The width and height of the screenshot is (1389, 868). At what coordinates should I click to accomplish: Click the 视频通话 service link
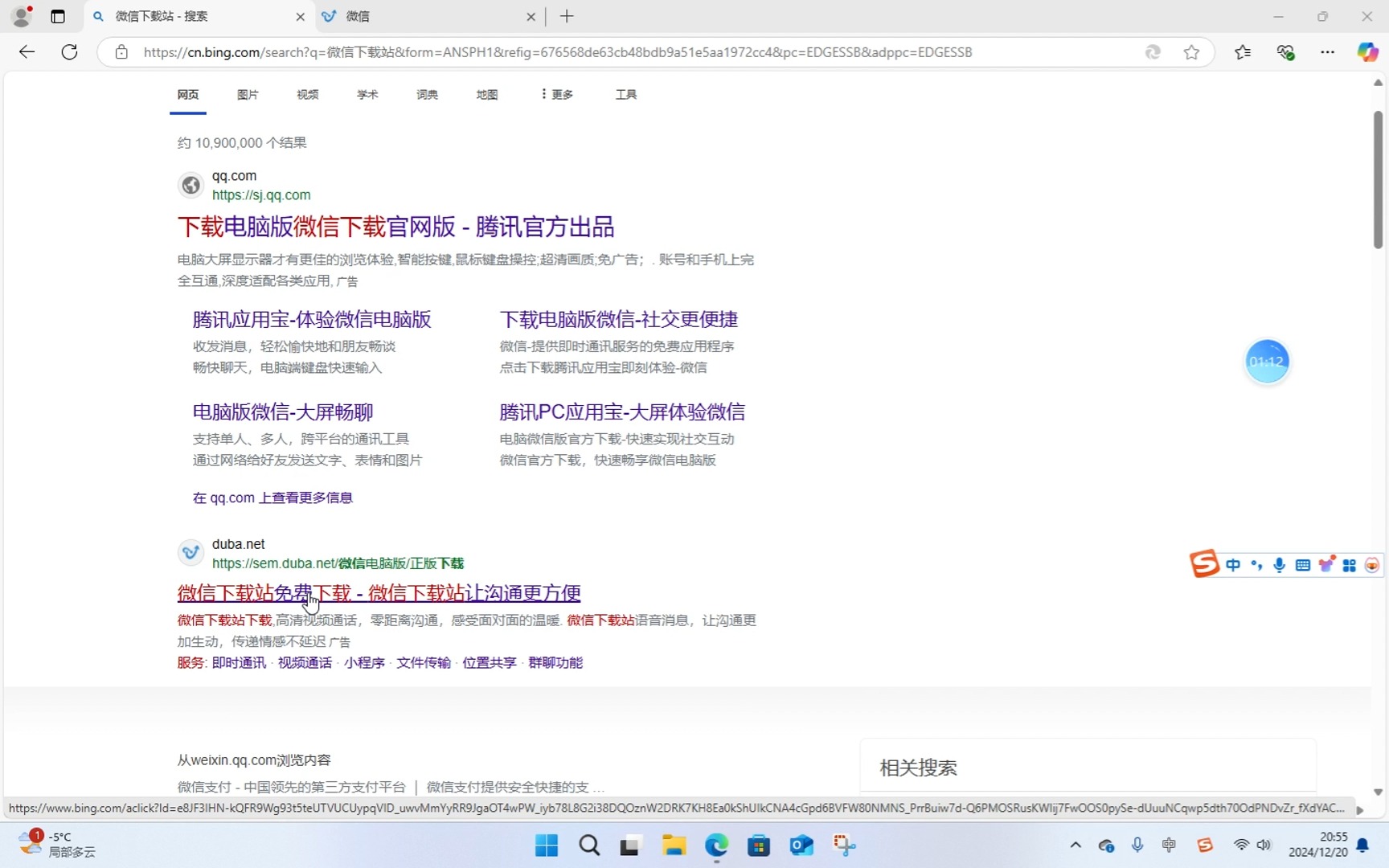click(305, 663)
